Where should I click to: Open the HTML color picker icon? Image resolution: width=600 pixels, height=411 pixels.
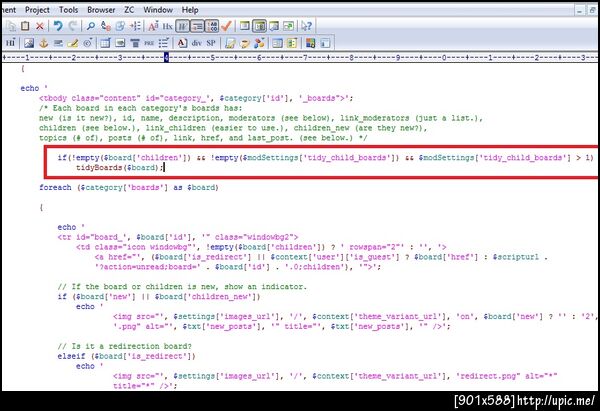310,43
